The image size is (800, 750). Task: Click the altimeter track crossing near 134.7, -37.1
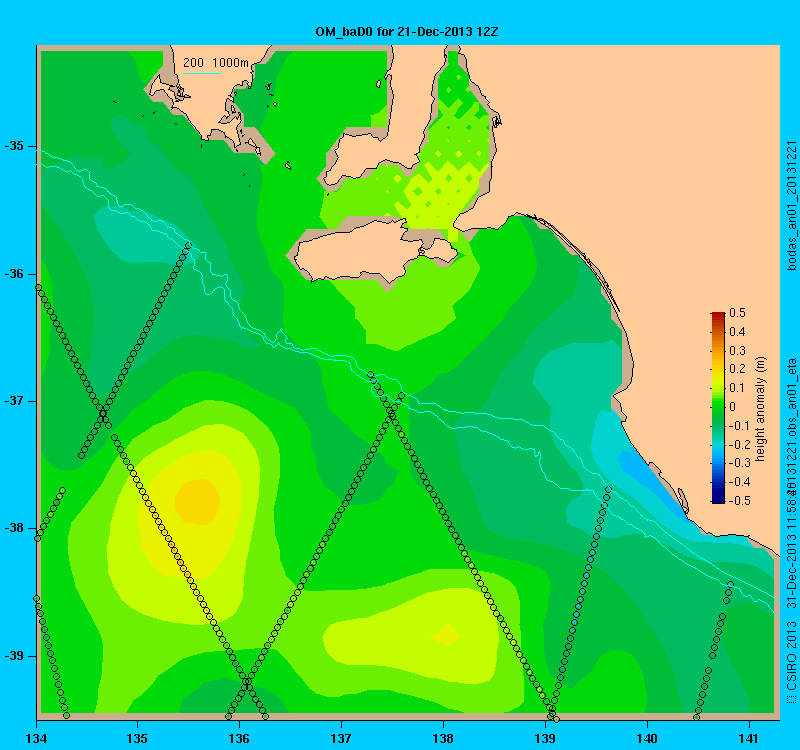(x=104, y=414)
